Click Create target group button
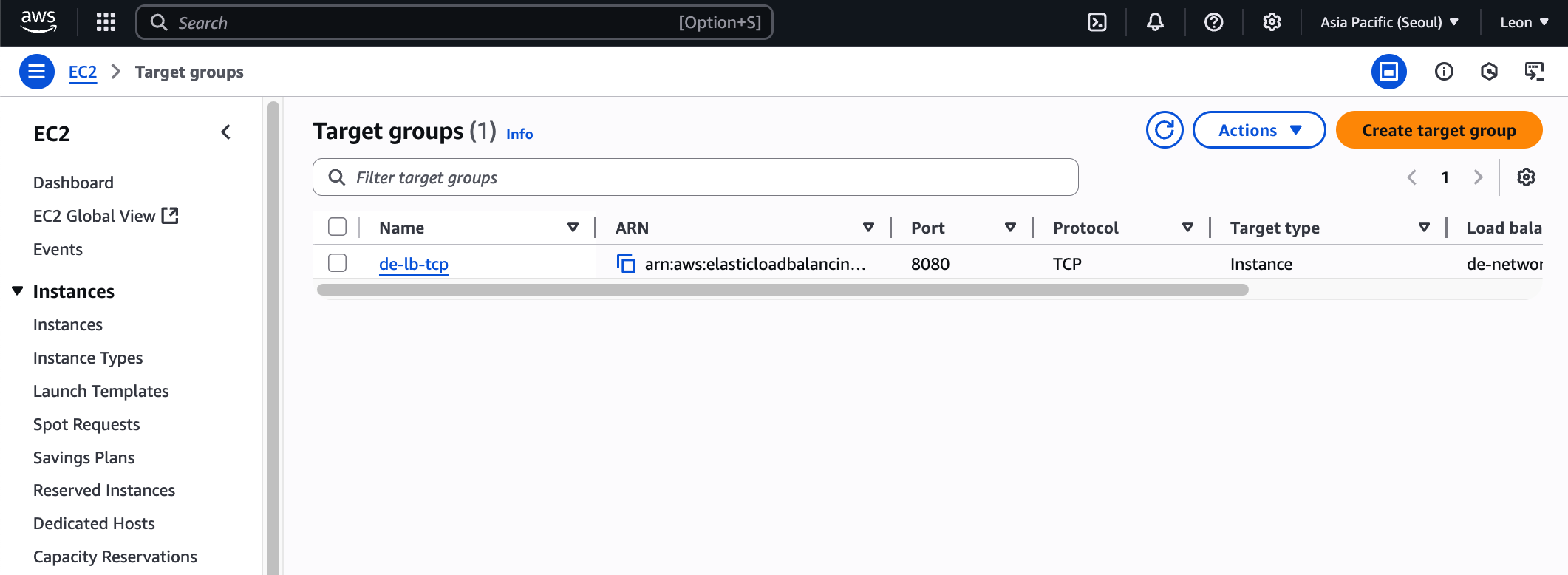This screenshot has height=575, width=1568. (x=1439, y=130)
